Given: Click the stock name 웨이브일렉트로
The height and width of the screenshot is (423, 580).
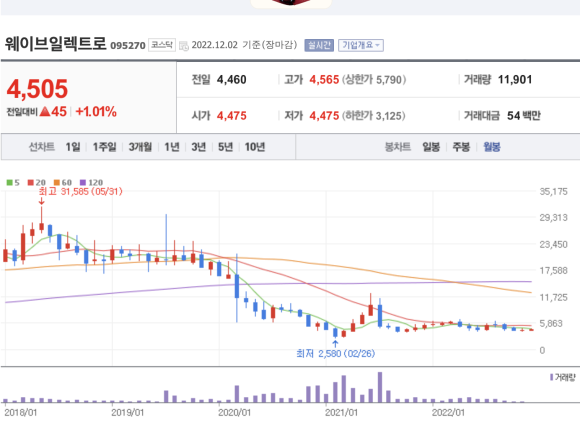Looking at the screenshot, I should click(x=55, y=44).
